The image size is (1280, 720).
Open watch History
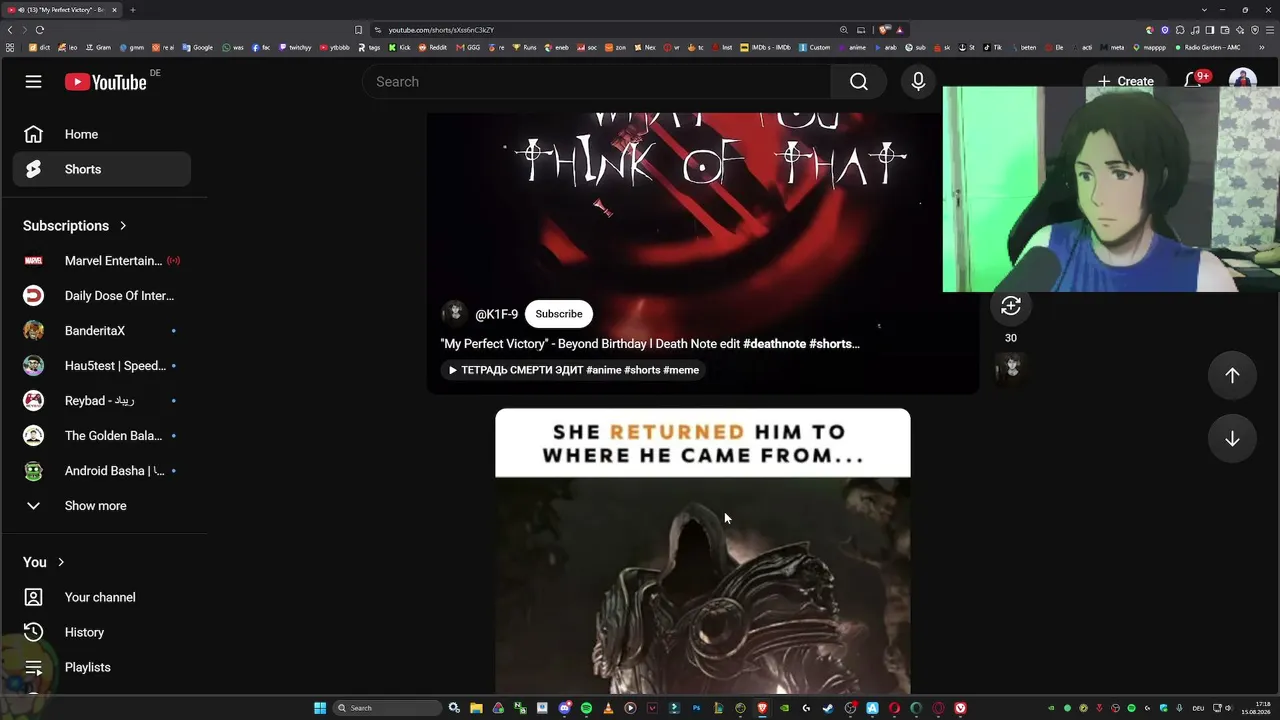click(x=101, y=632)
